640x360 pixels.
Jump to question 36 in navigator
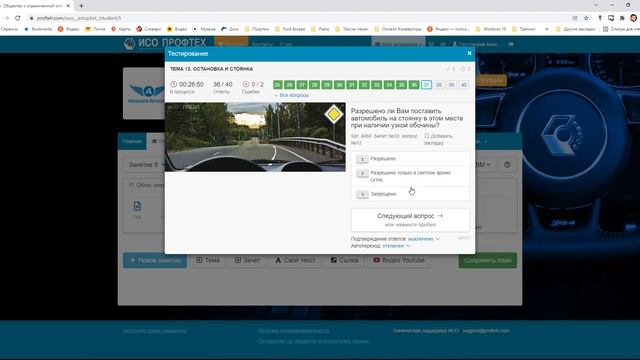coord(414,84)
